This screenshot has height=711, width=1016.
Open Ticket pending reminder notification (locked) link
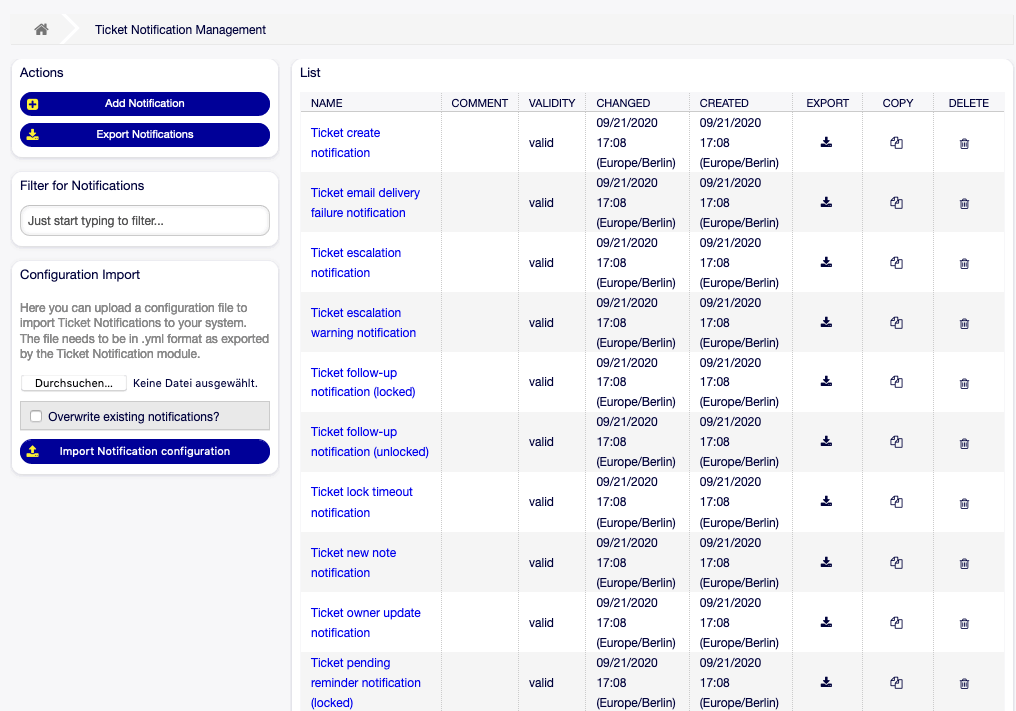(365, 683)
